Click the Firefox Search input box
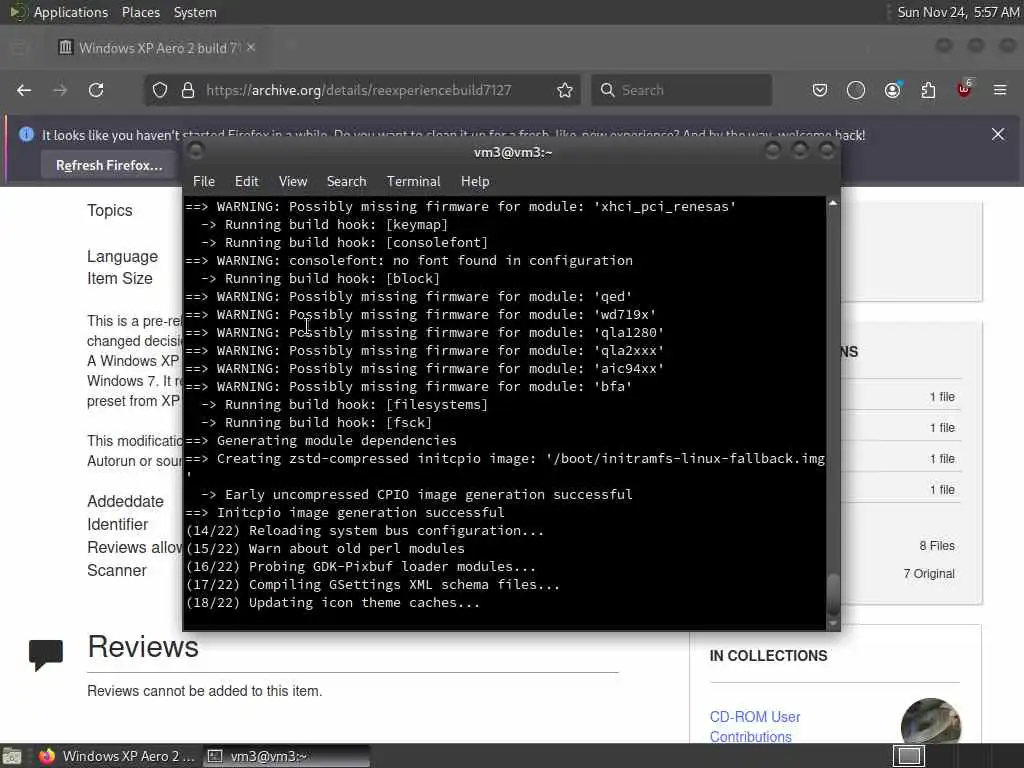This screenshot has height=768, width=1024. (682, 90)
